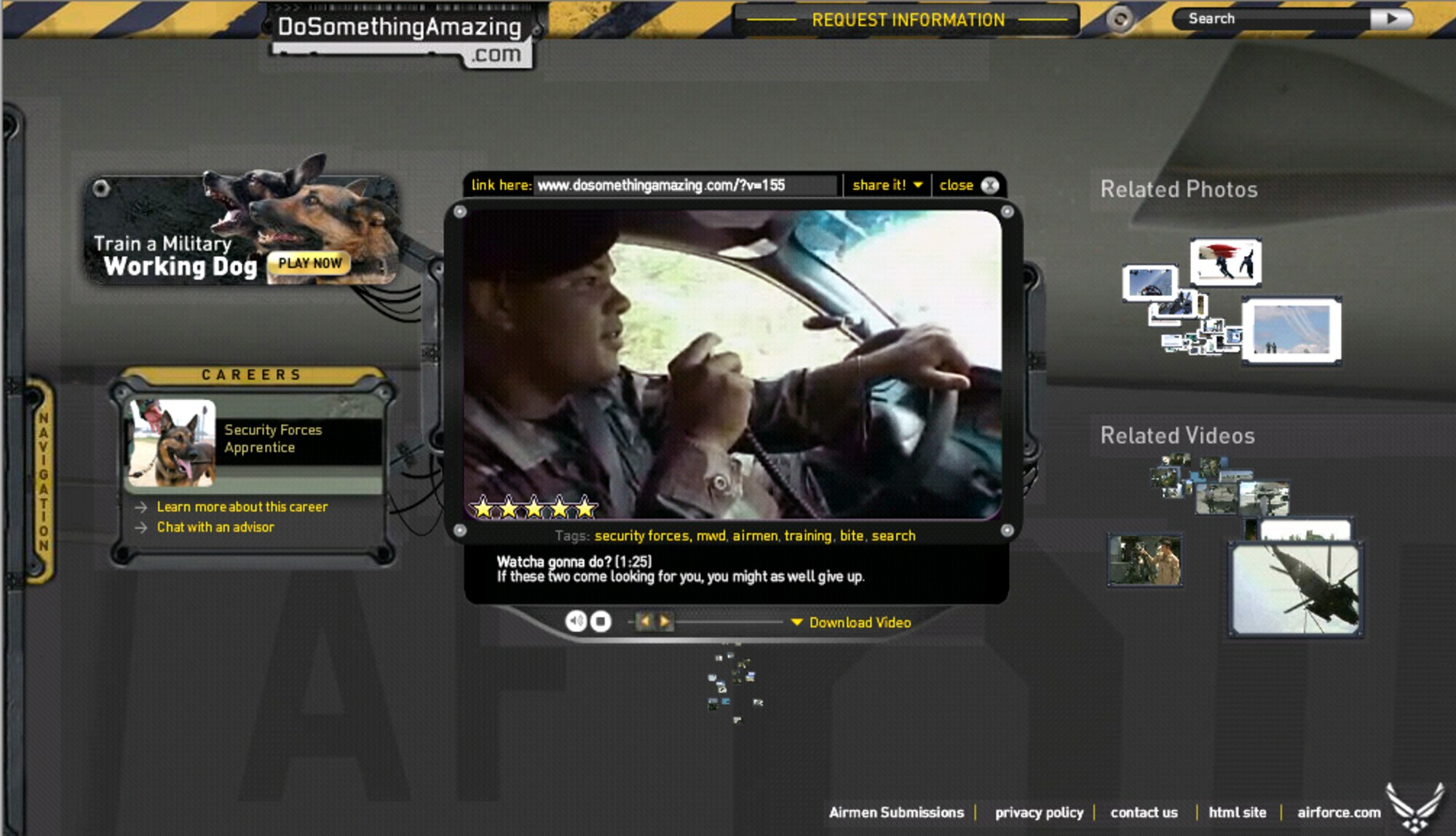Click the Related Photos heading
Image resolution: width=1456 pixels, height=836 pixels.
click(1179, 190)
